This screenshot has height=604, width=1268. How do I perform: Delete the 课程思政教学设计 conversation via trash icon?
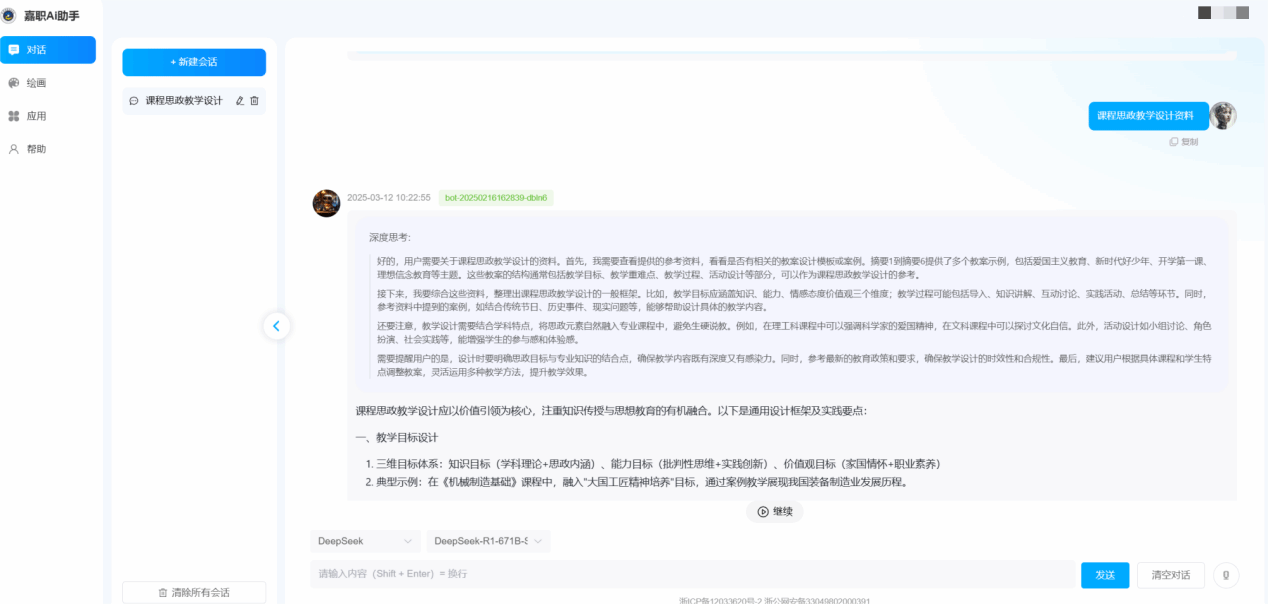pos(254,101)
